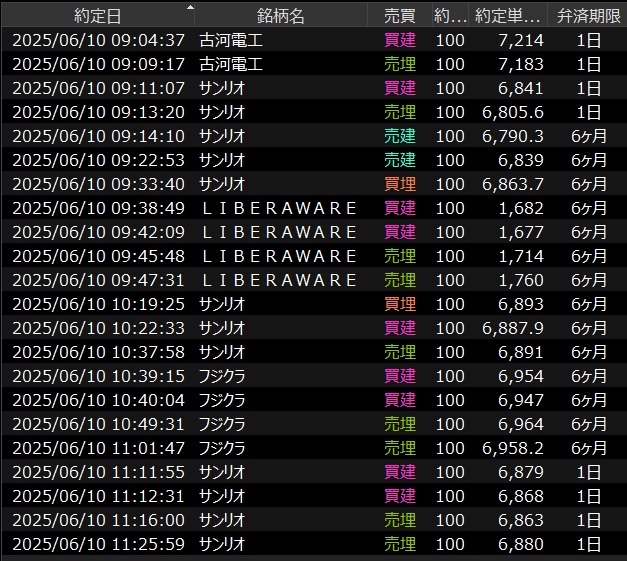Click 6ヶ月 term in the 09:14:10 row
Viewport: 627px width, 561px height.
(x=589, y=136)
